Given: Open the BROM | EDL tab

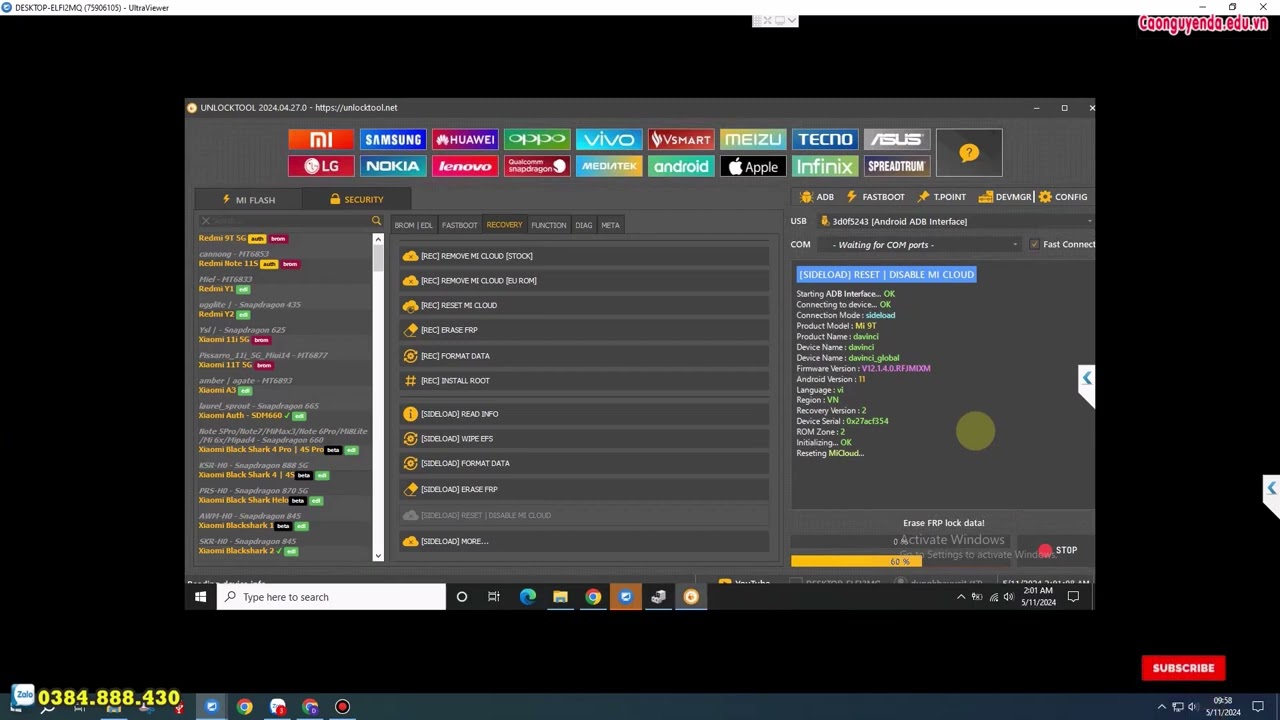Looking at the screenshot, I should (x=413, y=225).
